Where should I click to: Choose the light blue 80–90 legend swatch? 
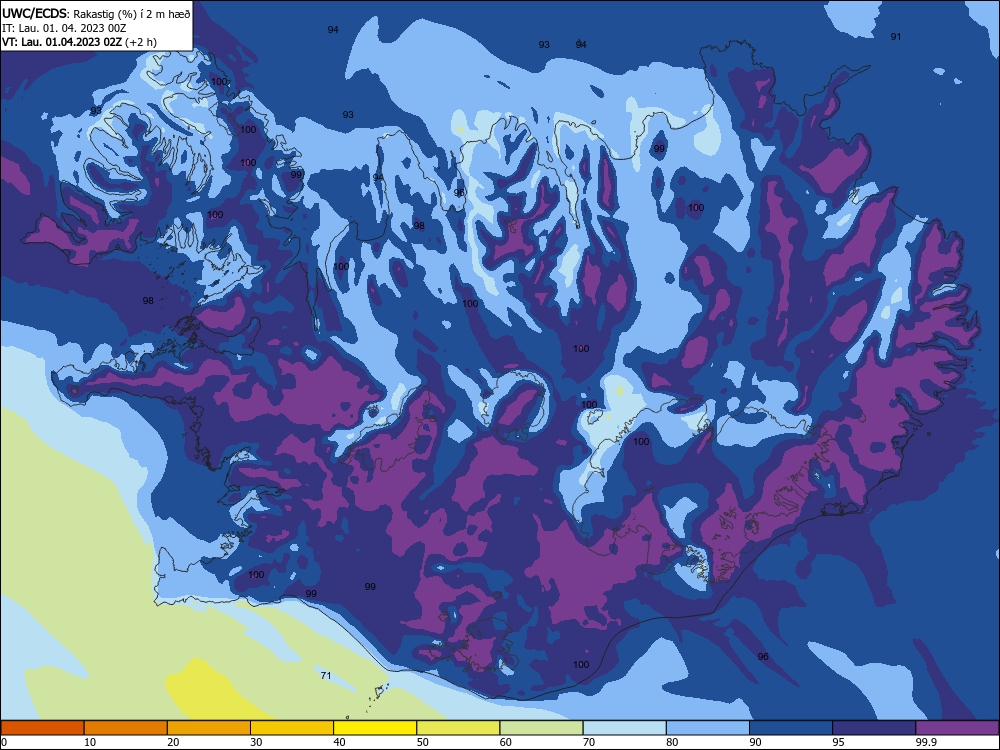click(x=708, y=728)
